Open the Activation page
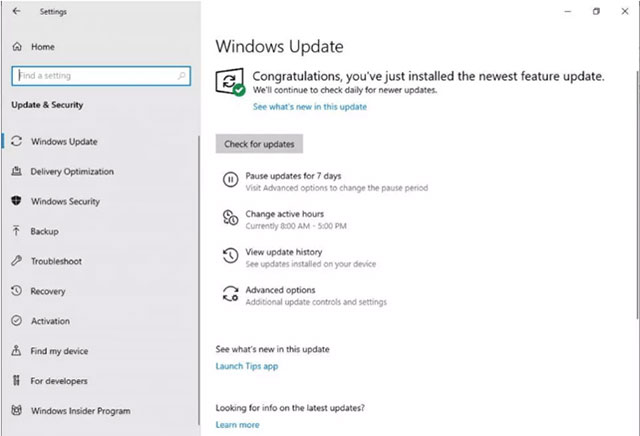This screenshot has height=436, width=640. (x=50, y=321)
